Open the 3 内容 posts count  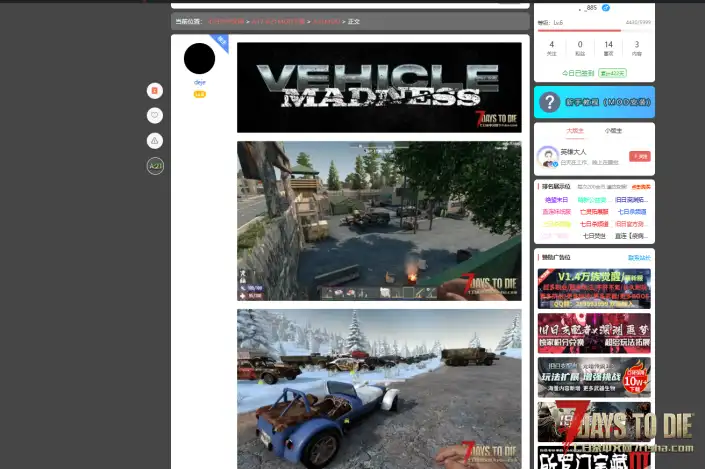click(x=637, y=48)
